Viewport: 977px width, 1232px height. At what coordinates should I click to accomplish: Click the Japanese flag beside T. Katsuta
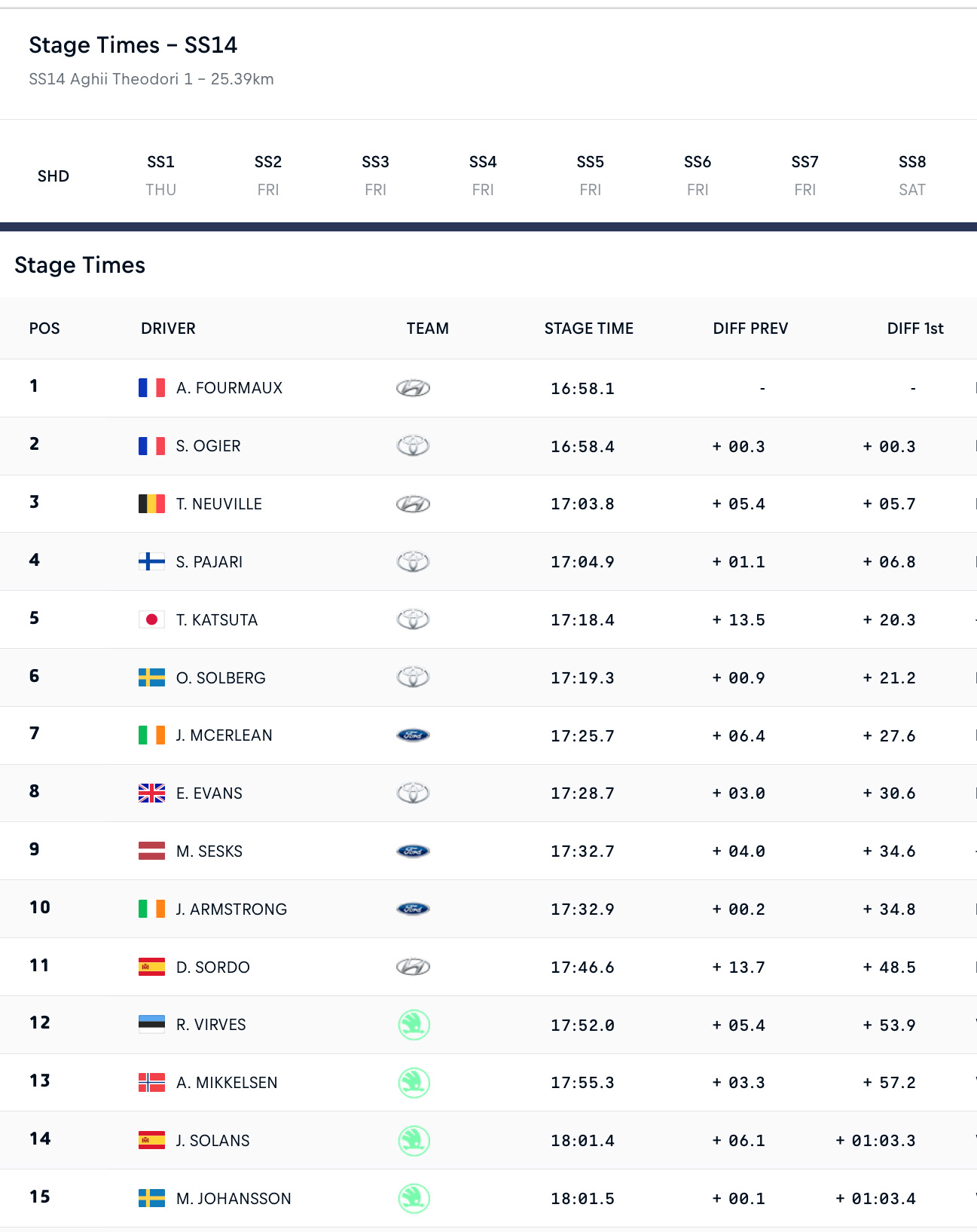pos(151,619)
